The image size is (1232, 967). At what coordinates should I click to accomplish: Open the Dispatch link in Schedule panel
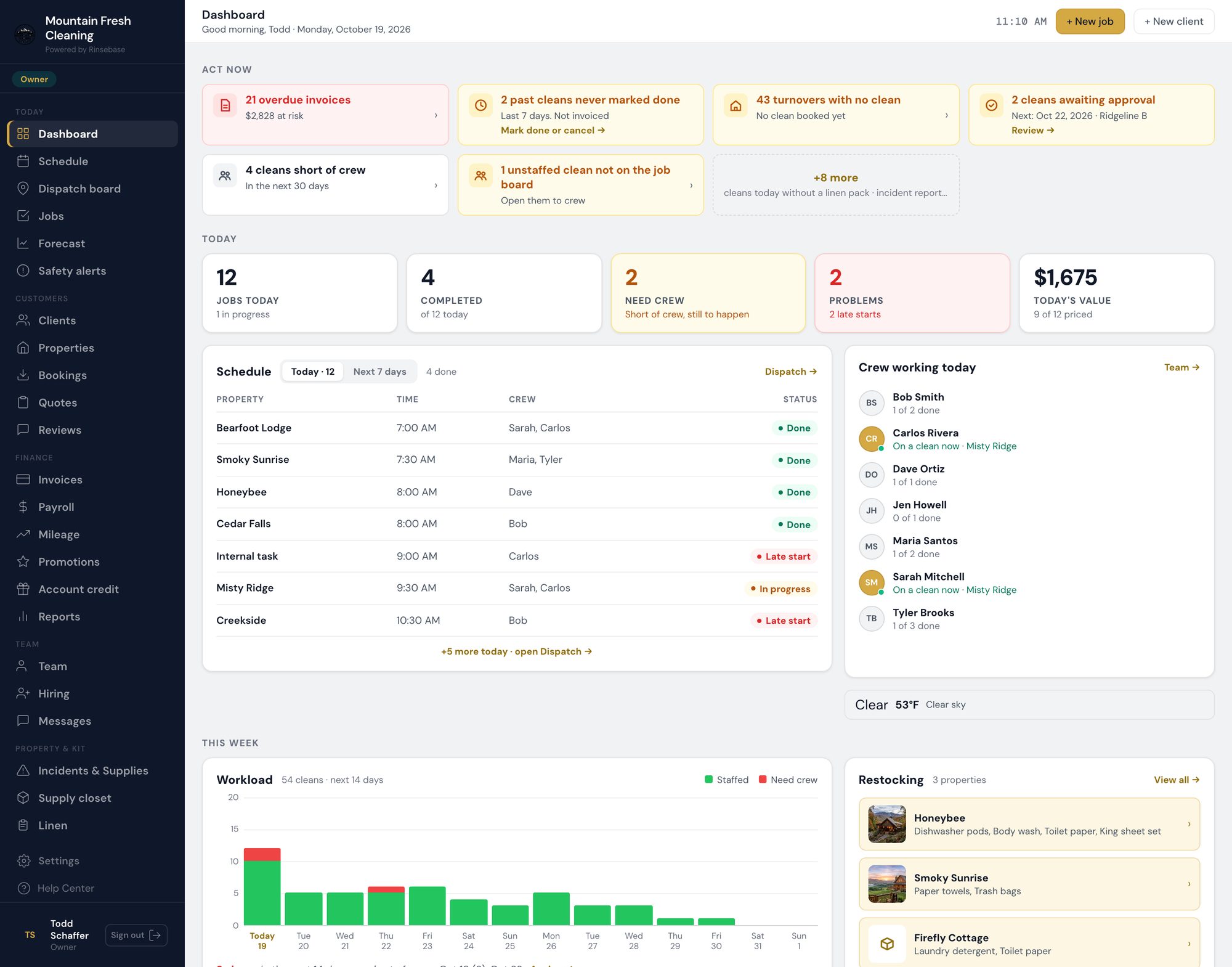(791, 372)
